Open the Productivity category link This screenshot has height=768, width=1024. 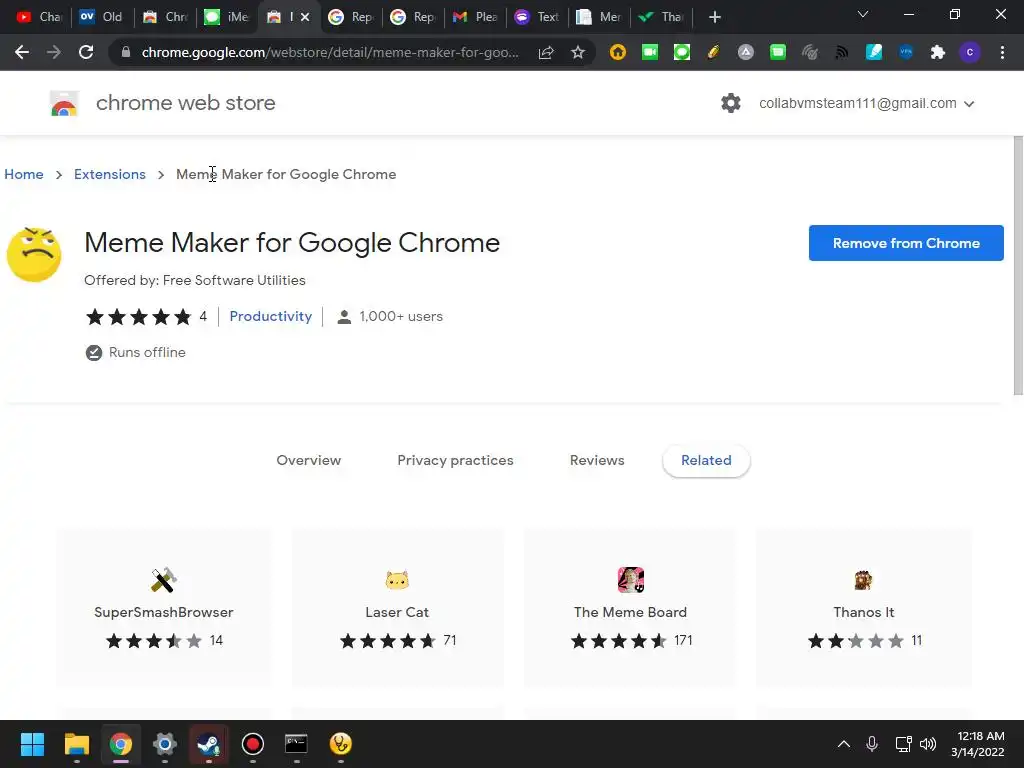pyautogui.click(x=270, y=317)
